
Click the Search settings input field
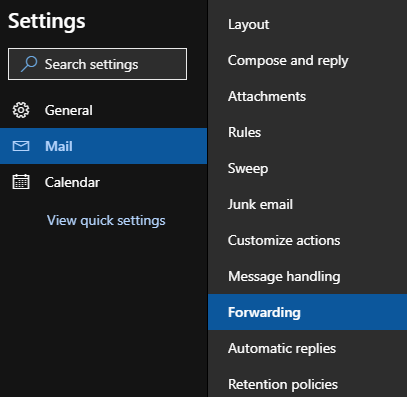[97, 64]
